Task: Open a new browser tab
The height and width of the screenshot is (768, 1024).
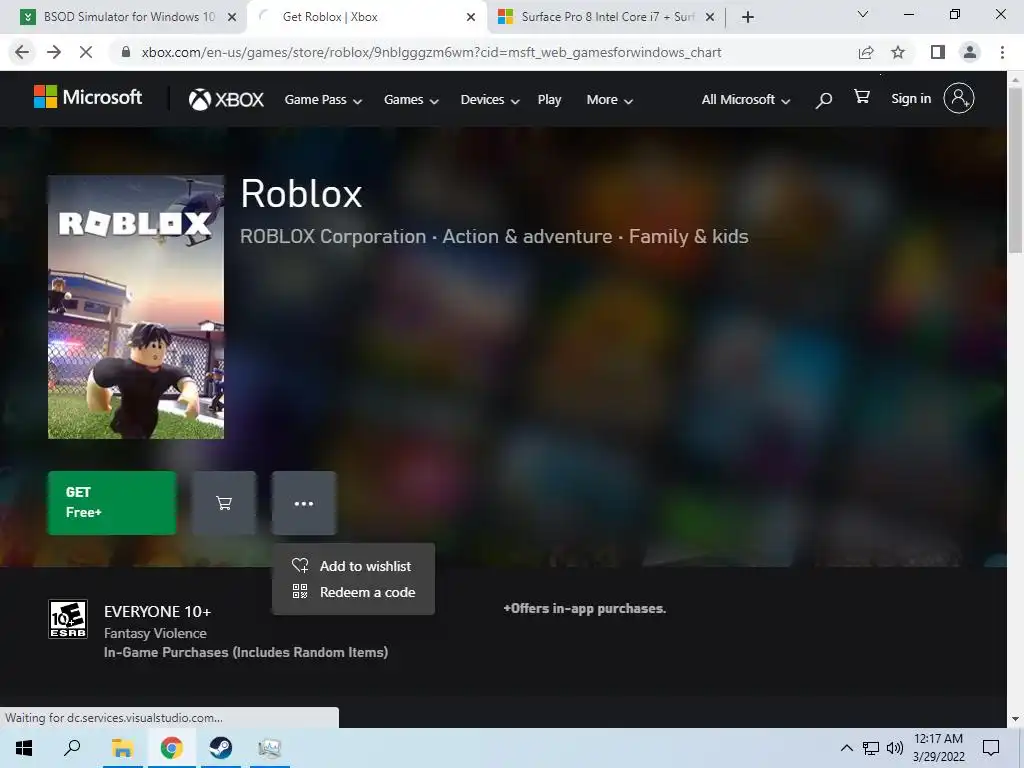Action: point(748,17)
